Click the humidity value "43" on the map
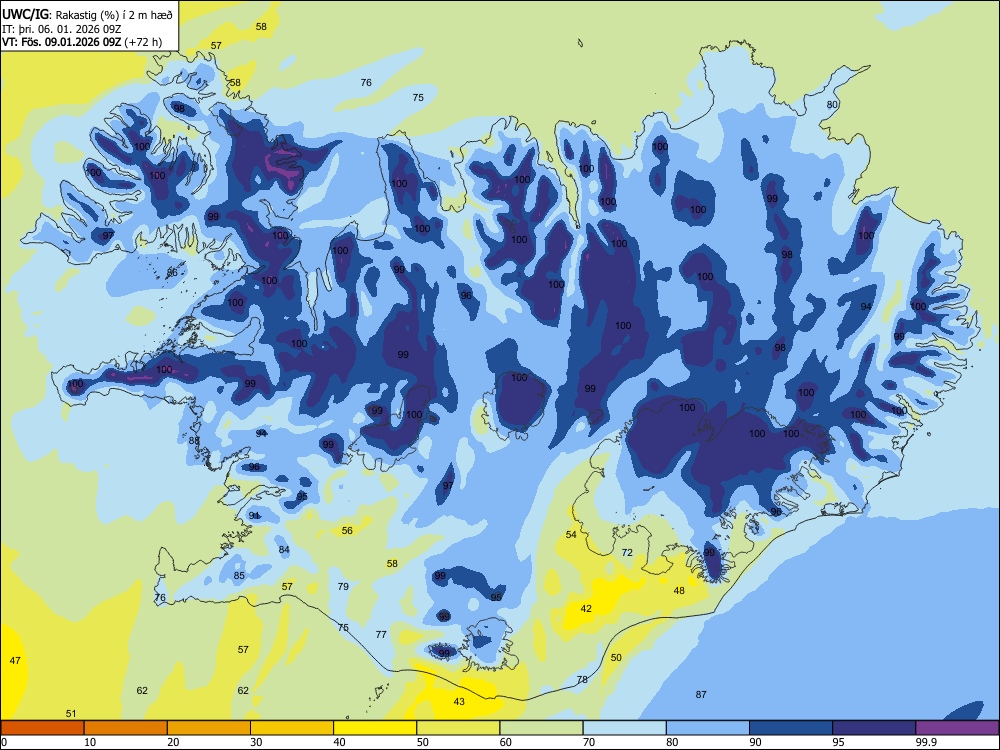1000x750 pixels. click(459, 702)
